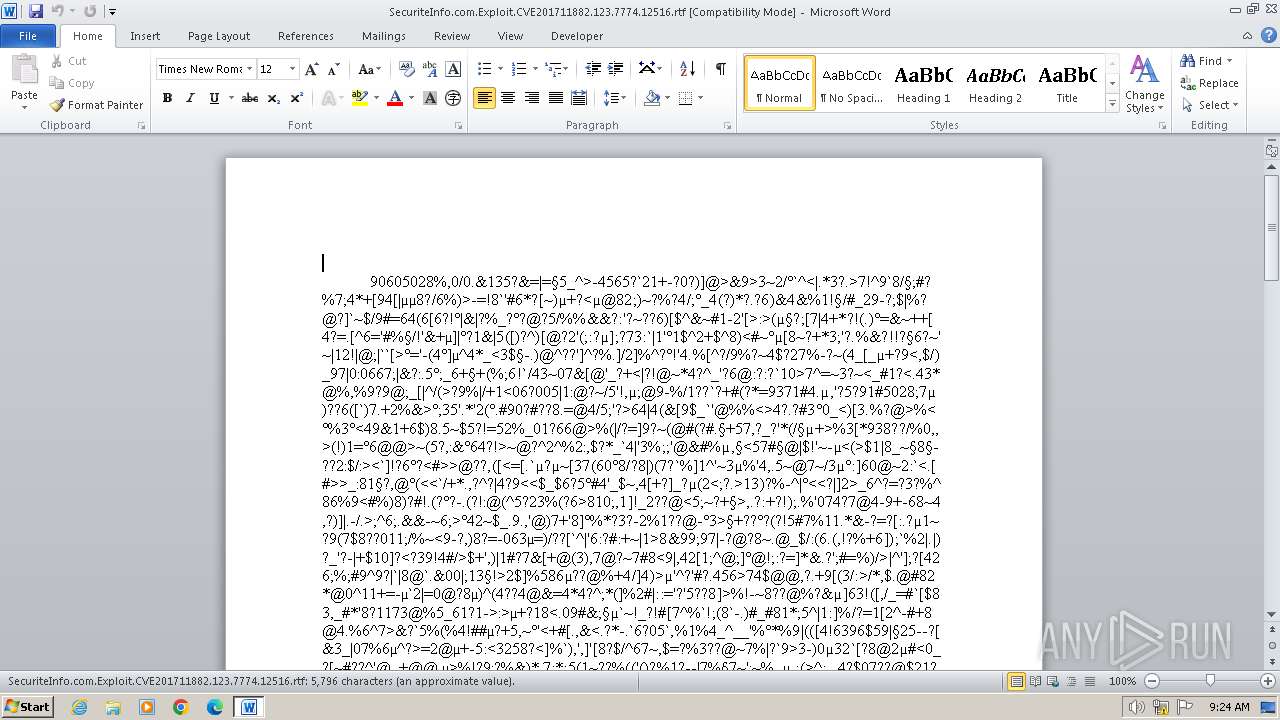
Task: Apply the Title style
Action: tap(1067, 83)
